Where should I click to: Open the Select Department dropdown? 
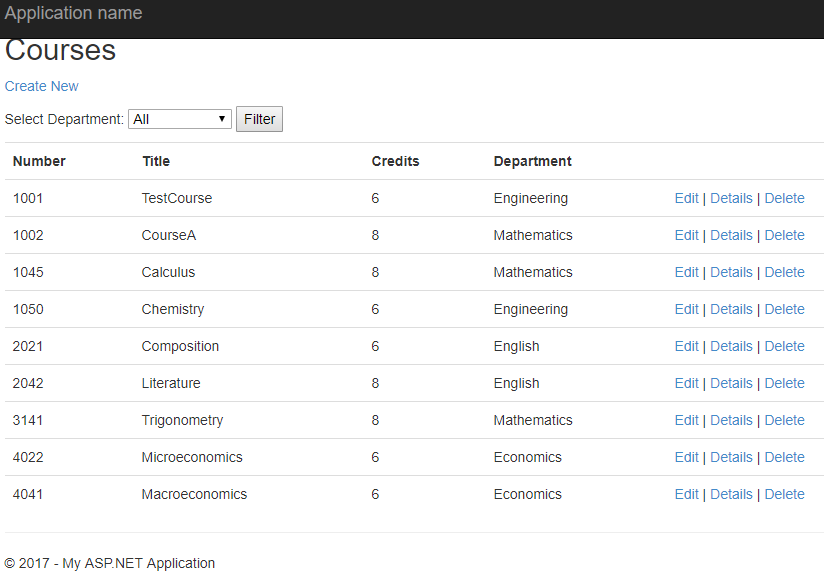(180, 119)
